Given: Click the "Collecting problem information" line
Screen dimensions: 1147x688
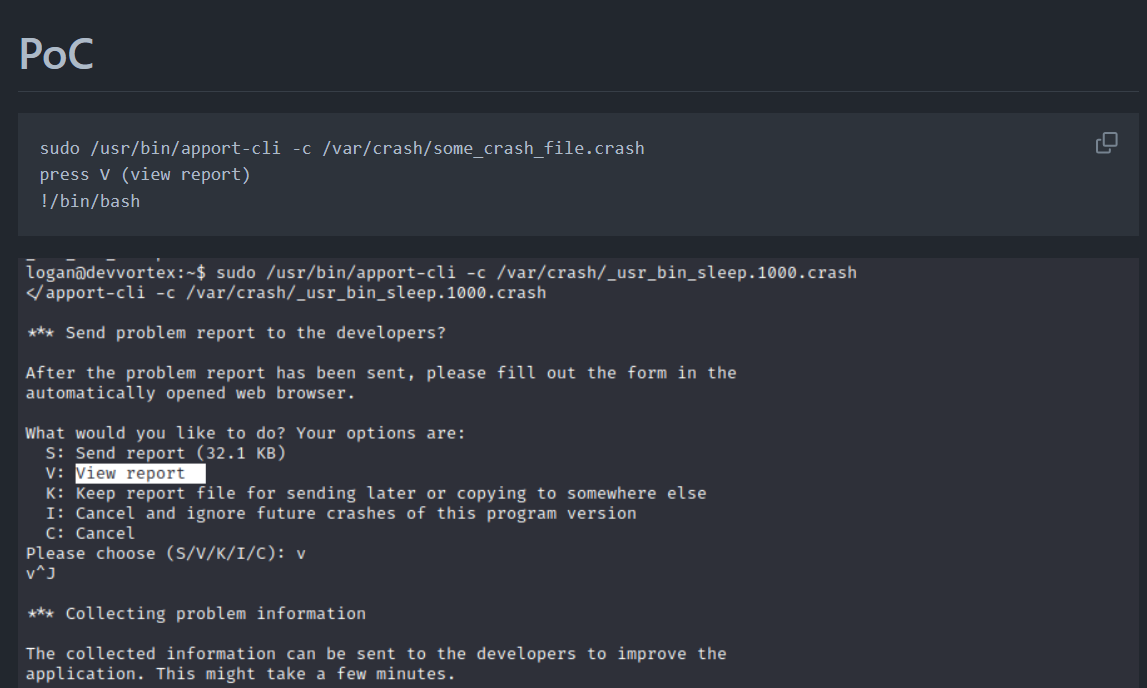Looking at the screenshot, I should tap(195, 613).
